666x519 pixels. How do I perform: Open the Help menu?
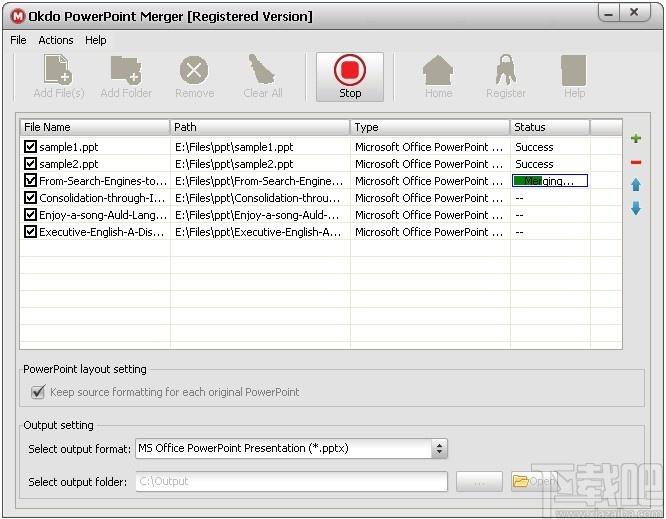96,40
